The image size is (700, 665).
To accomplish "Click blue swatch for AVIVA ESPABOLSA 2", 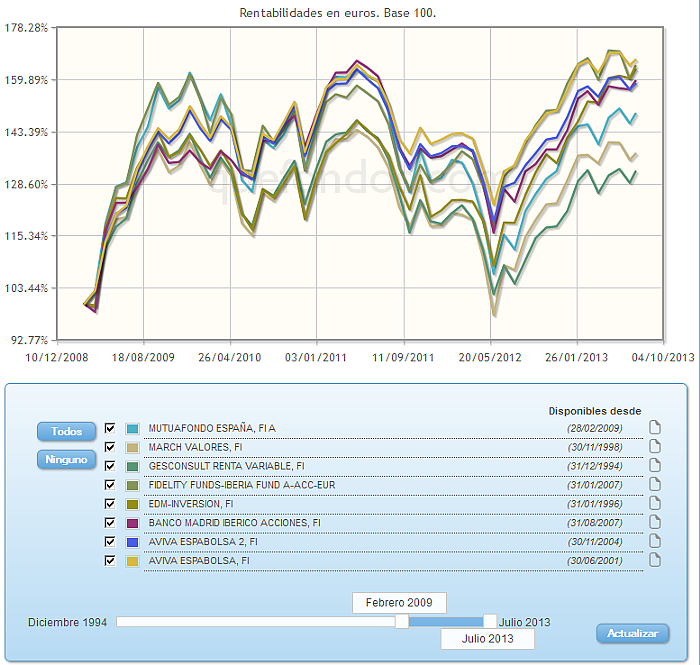I will [133, 542].
